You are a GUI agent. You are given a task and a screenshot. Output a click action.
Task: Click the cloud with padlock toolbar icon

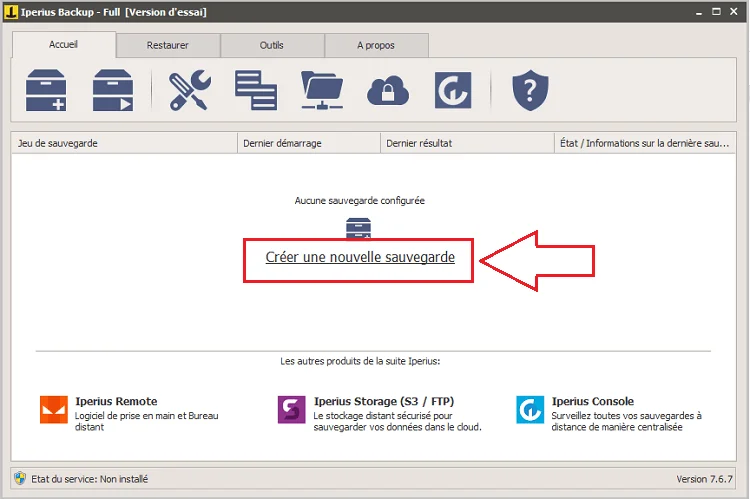click(x=387, y=91)
